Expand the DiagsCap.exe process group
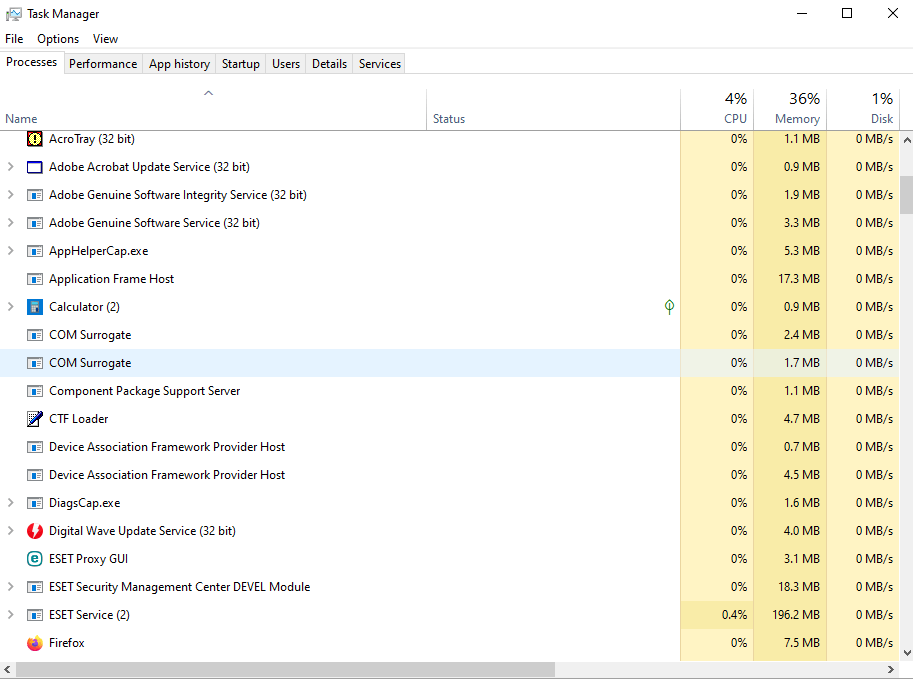This screenshot has height=682, width=913. pyautogui.click(x=10, y=502)
